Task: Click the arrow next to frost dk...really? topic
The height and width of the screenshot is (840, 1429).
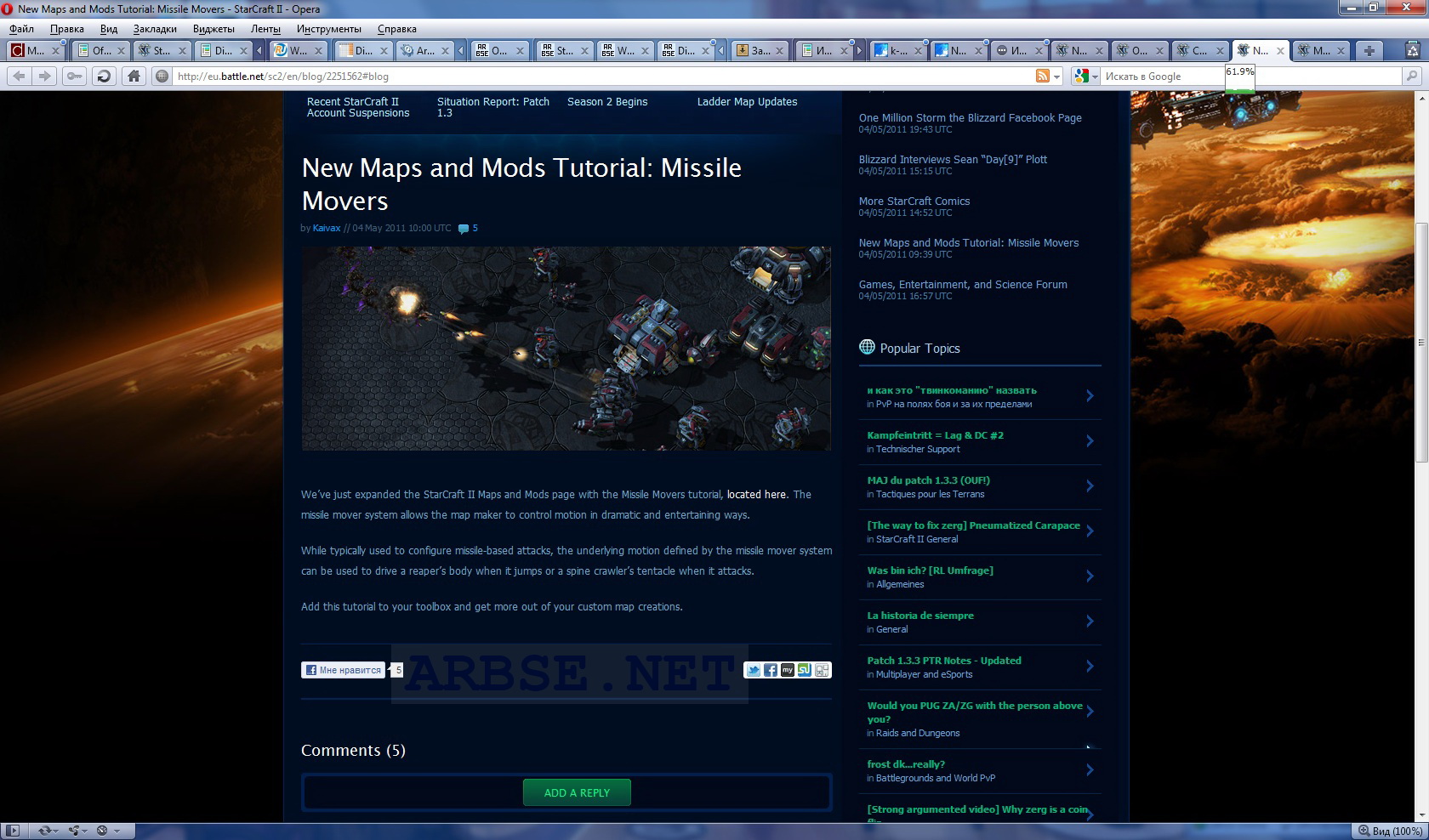Action: 1090,769
